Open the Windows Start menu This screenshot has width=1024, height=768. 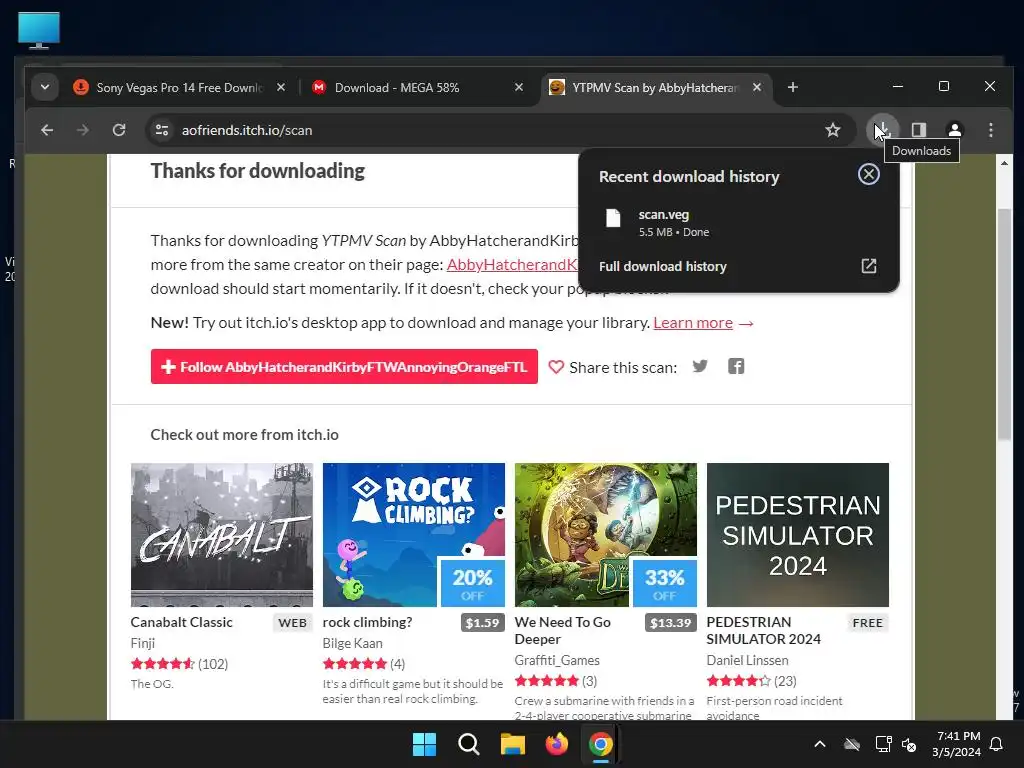pyautogui.click(x=424, y=744)
